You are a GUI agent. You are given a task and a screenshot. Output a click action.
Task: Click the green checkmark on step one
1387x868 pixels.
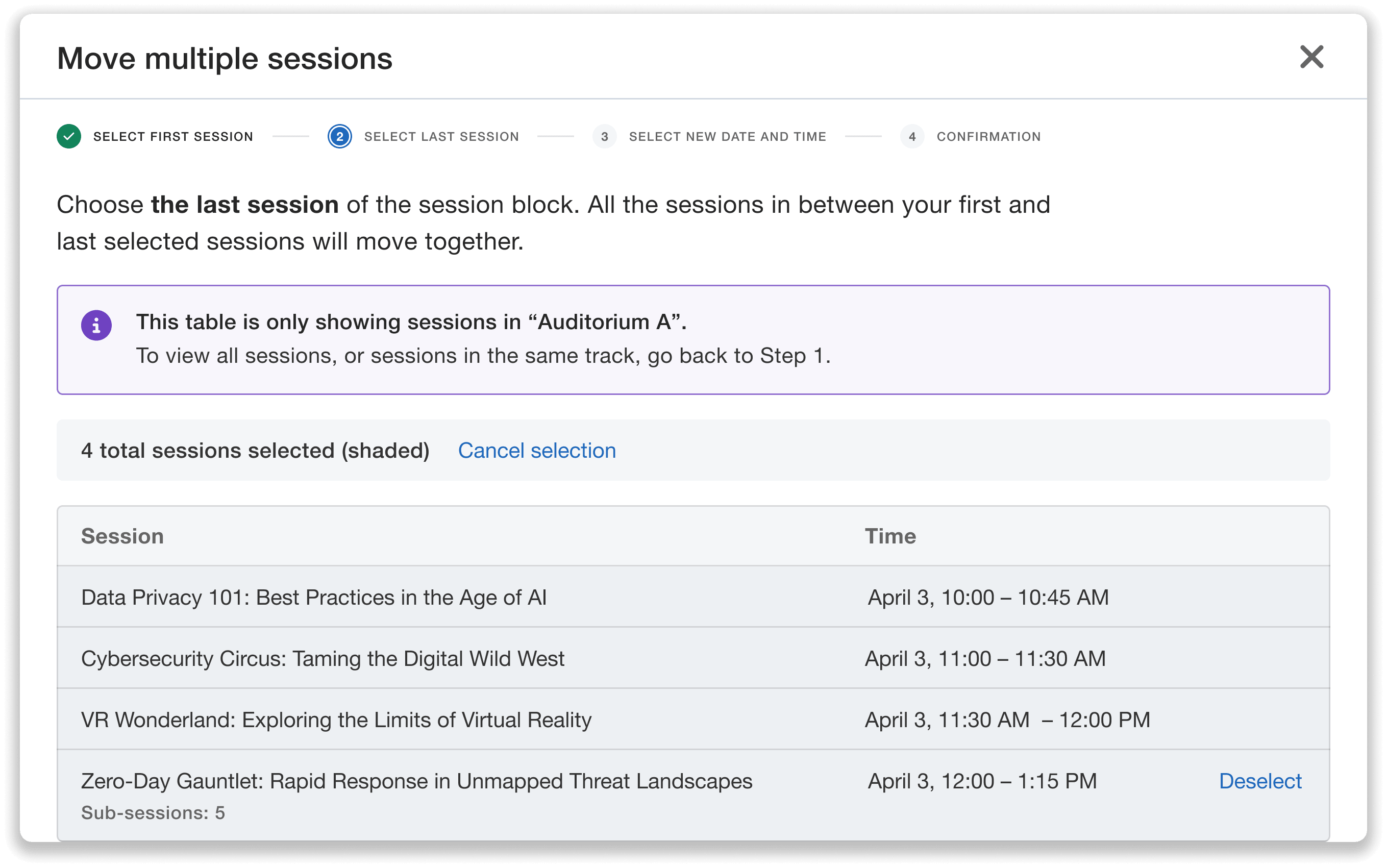pos(69,136)
